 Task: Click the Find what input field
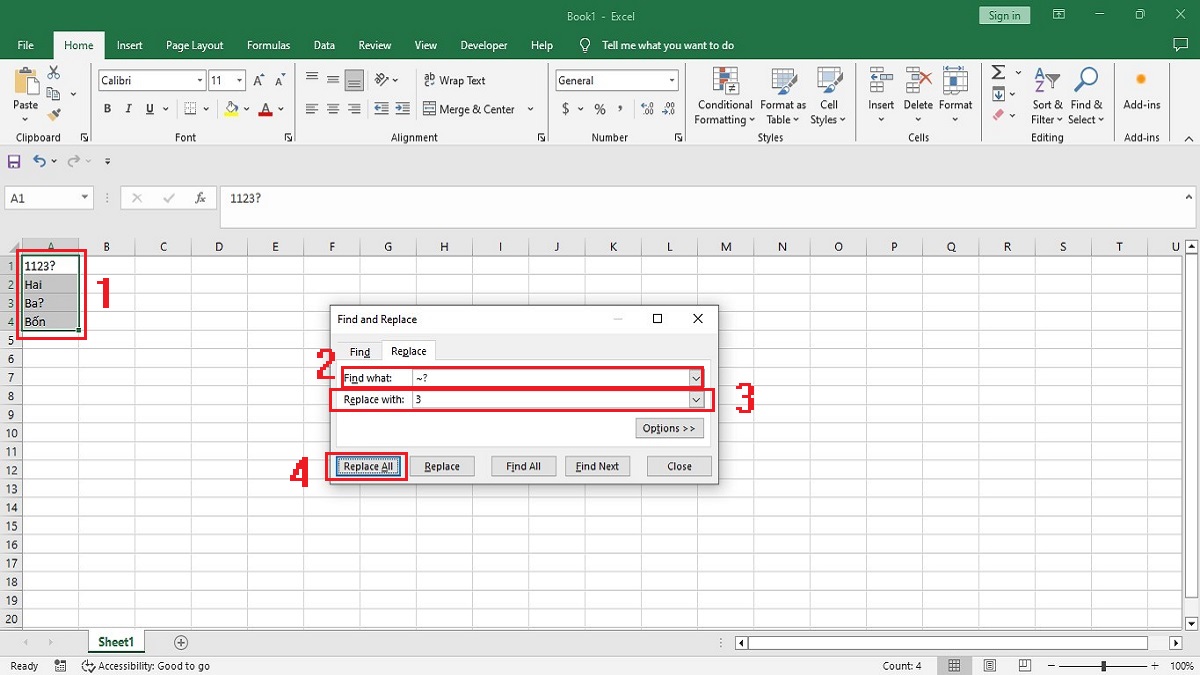549,378
